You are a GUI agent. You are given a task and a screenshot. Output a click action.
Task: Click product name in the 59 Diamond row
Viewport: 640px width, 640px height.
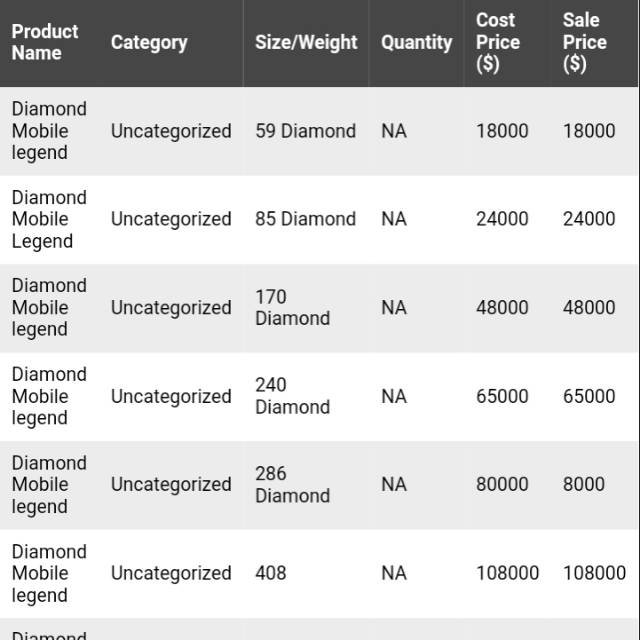coord(49,131)
